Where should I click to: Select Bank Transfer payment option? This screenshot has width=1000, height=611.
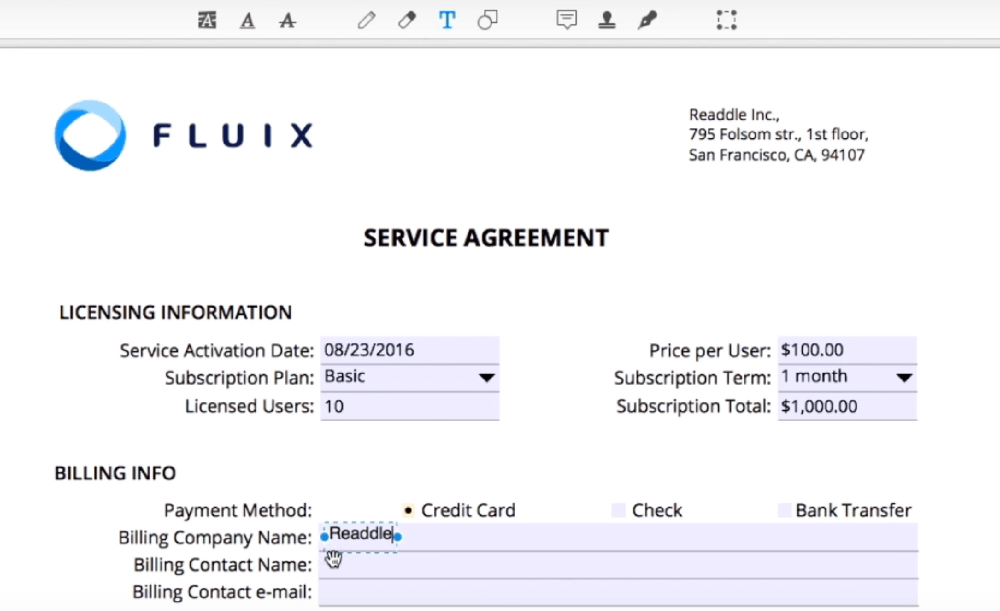784,510
